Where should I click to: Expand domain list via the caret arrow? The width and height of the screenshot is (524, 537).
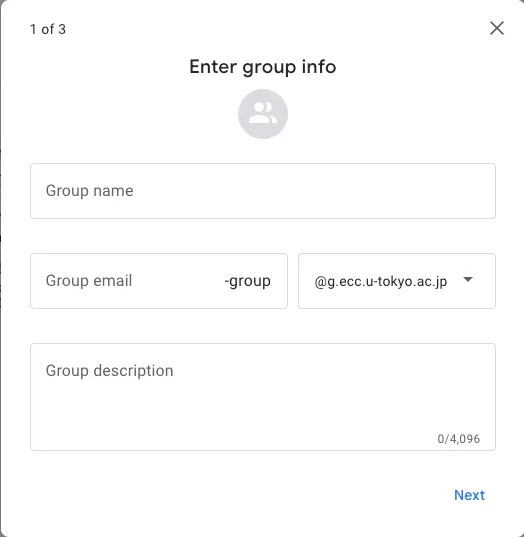tap(468, 279)
